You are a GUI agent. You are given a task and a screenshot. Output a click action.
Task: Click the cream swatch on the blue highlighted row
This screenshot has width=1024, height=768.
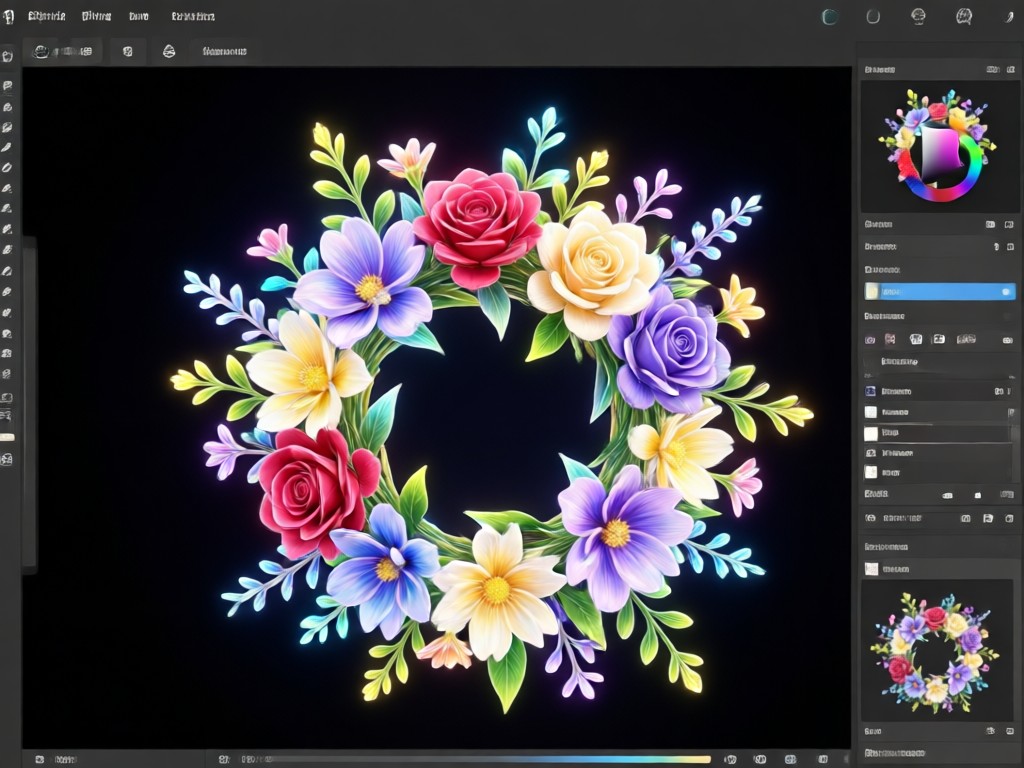click(x=871, y=291)
